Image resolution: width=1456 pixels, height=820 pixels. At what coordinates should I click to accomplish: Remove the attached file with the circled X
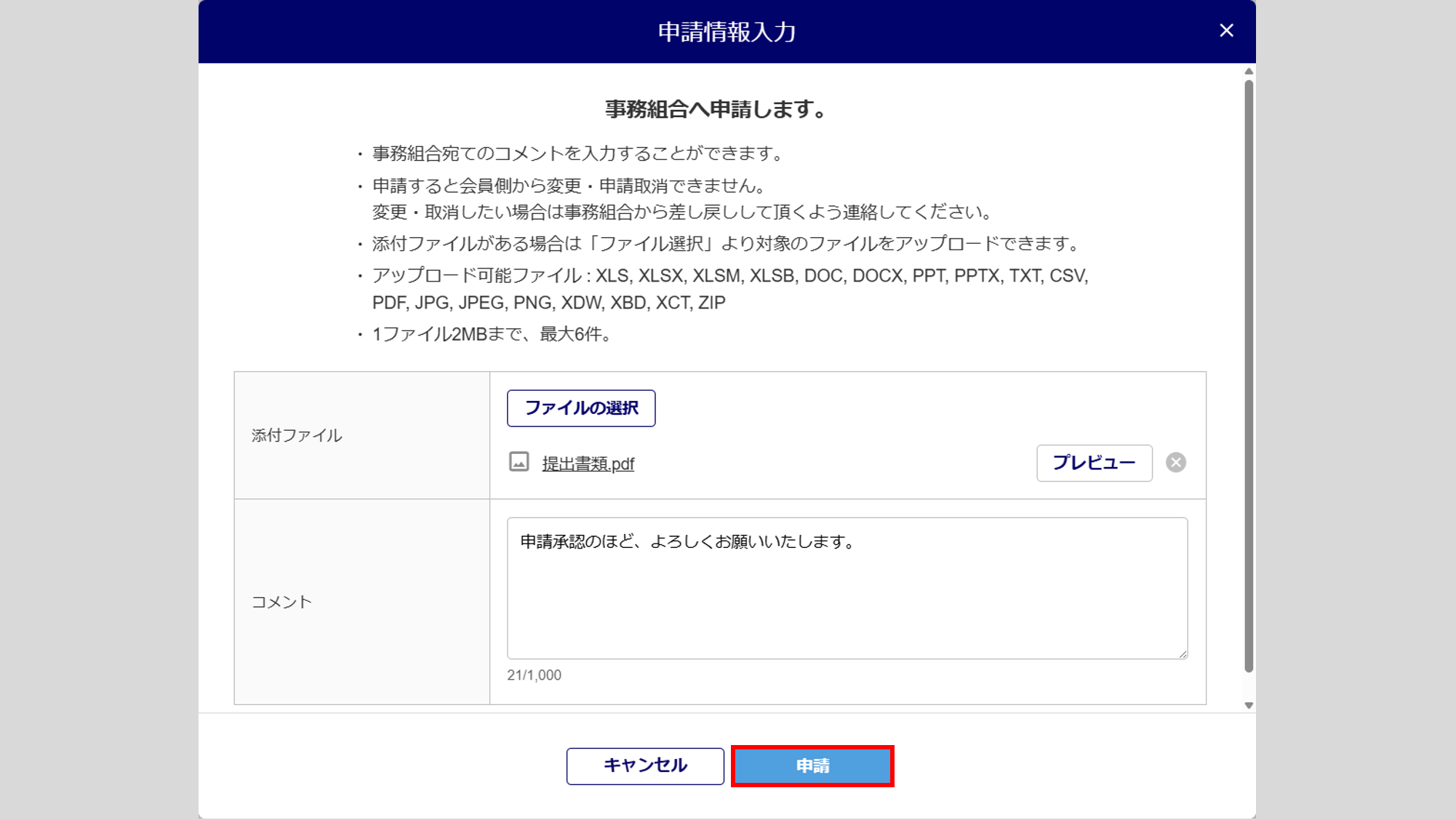(x=1175, y=463)
